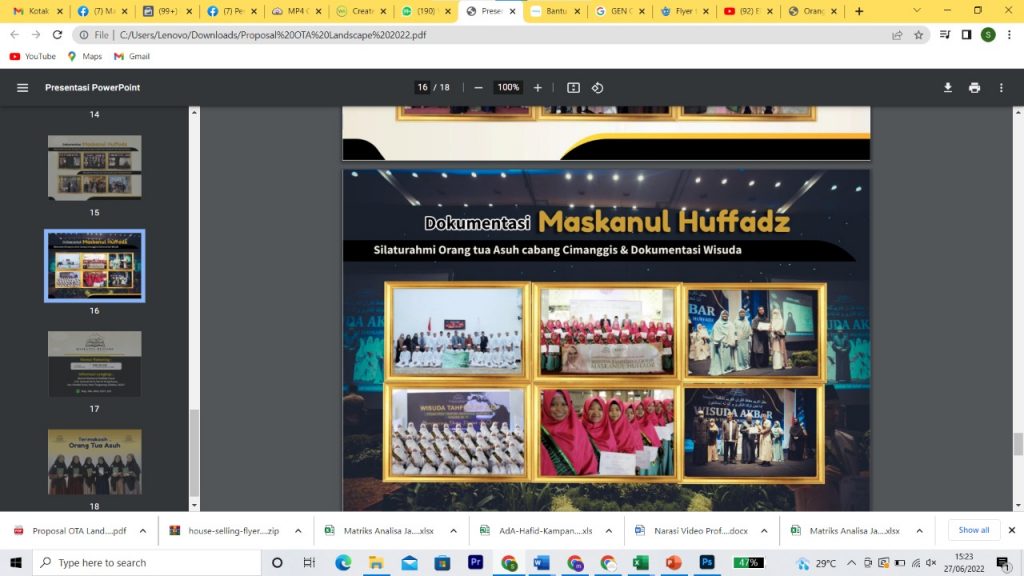The image size is (1024, 576).
Task: Open the reading list icon
Action: click(945, 35)
